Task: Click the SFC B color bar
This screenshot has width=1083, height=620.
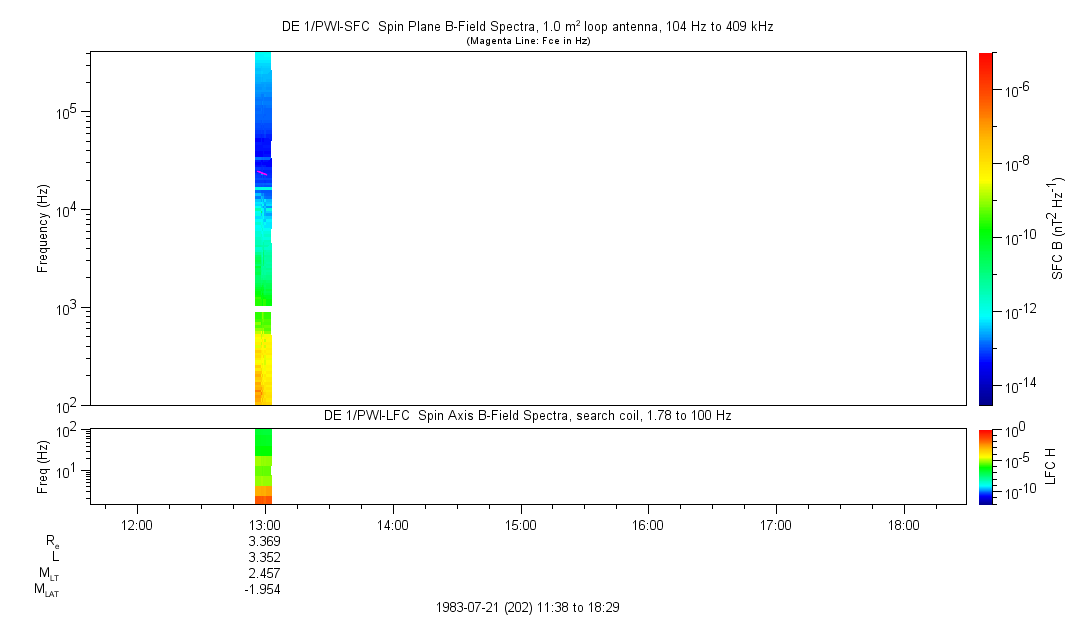Action: click(986, 228)
